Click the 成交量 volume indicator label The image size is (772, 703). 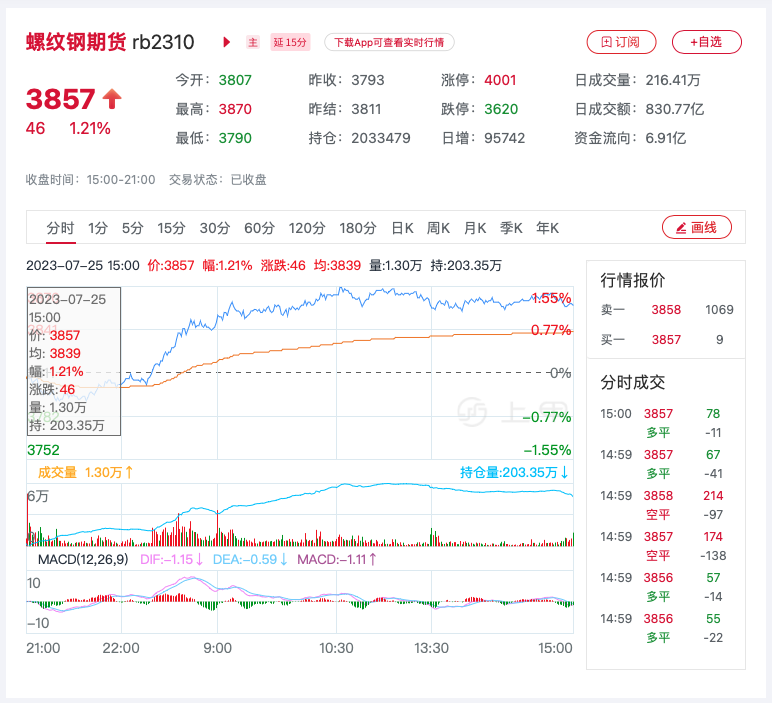coord(57,472)
